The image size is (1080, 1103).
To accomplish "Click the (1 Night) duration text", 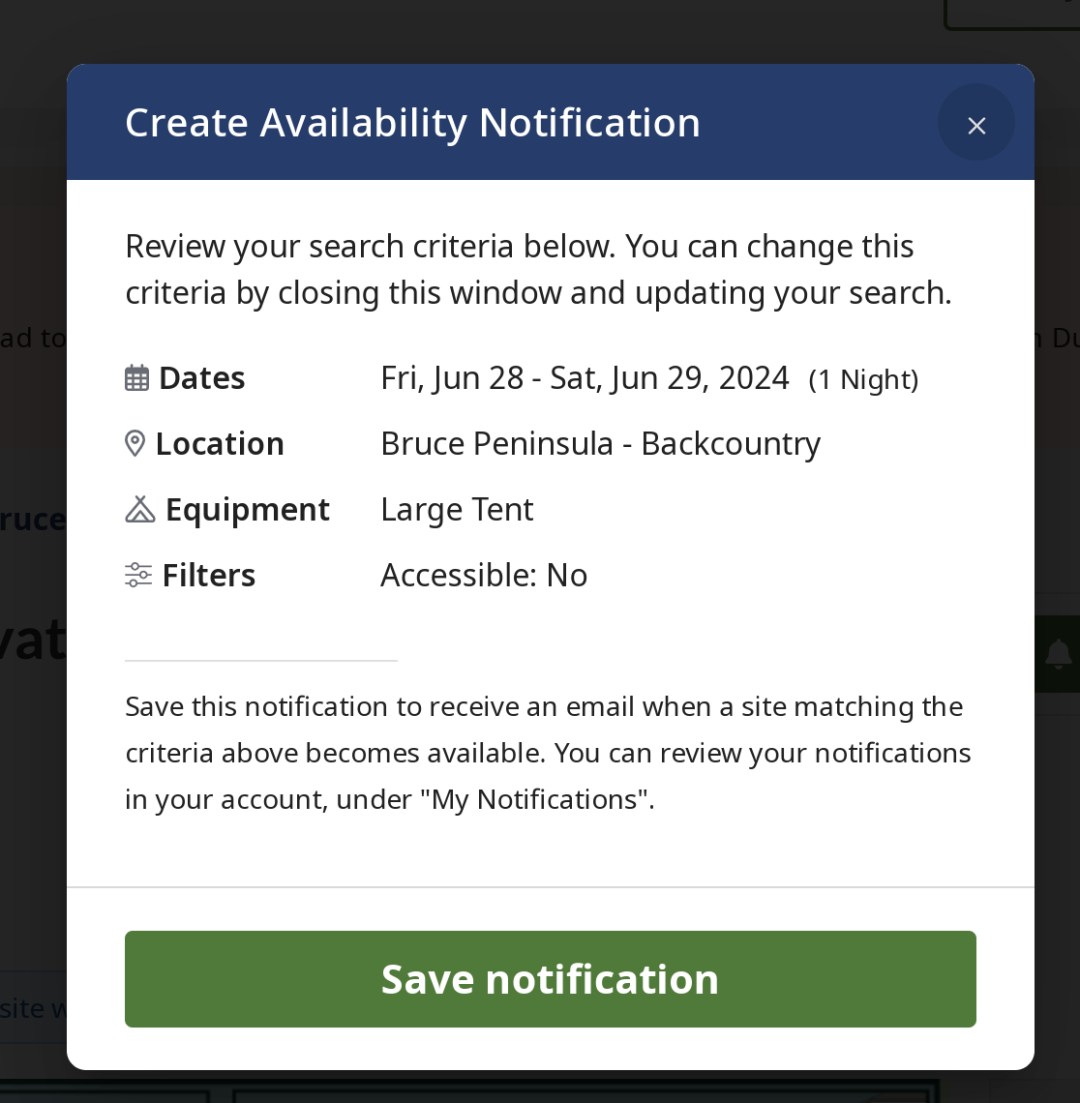I will tap(863, 380).
